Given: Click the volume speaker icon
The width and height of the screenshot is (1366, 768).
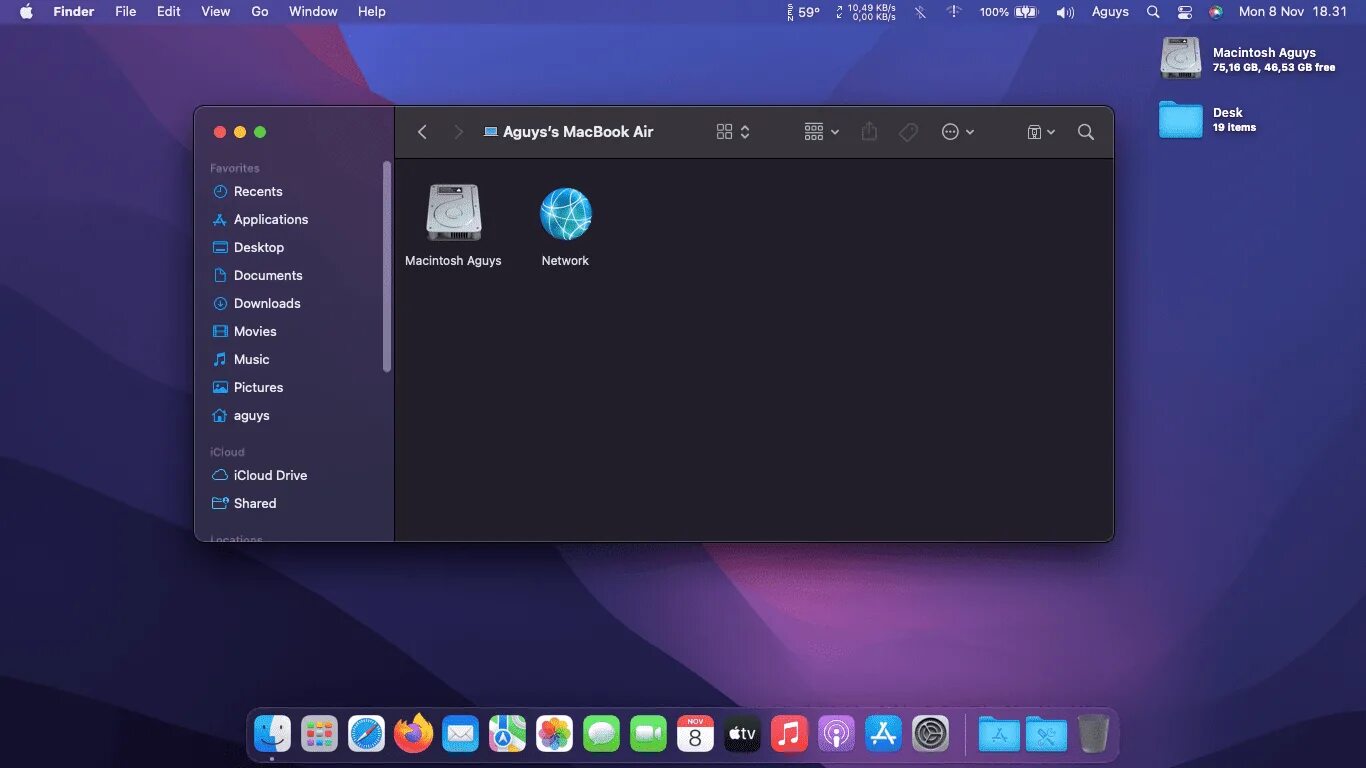Looking at the screenshot, I should click(x=1066, y=12).
